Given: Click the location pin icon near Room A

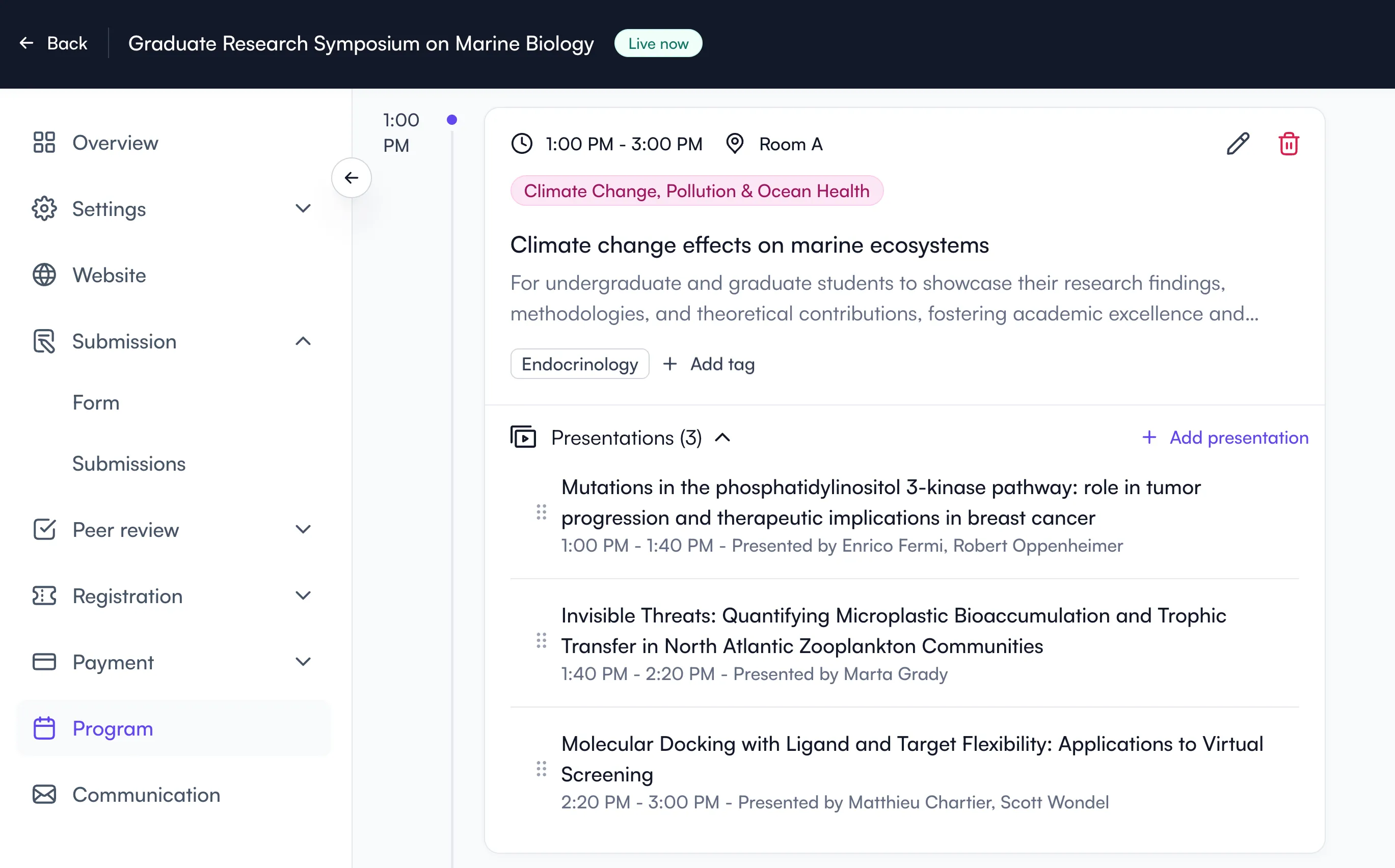Looking at the screenshot, I should pyautogui.click(x=735, y=144).
